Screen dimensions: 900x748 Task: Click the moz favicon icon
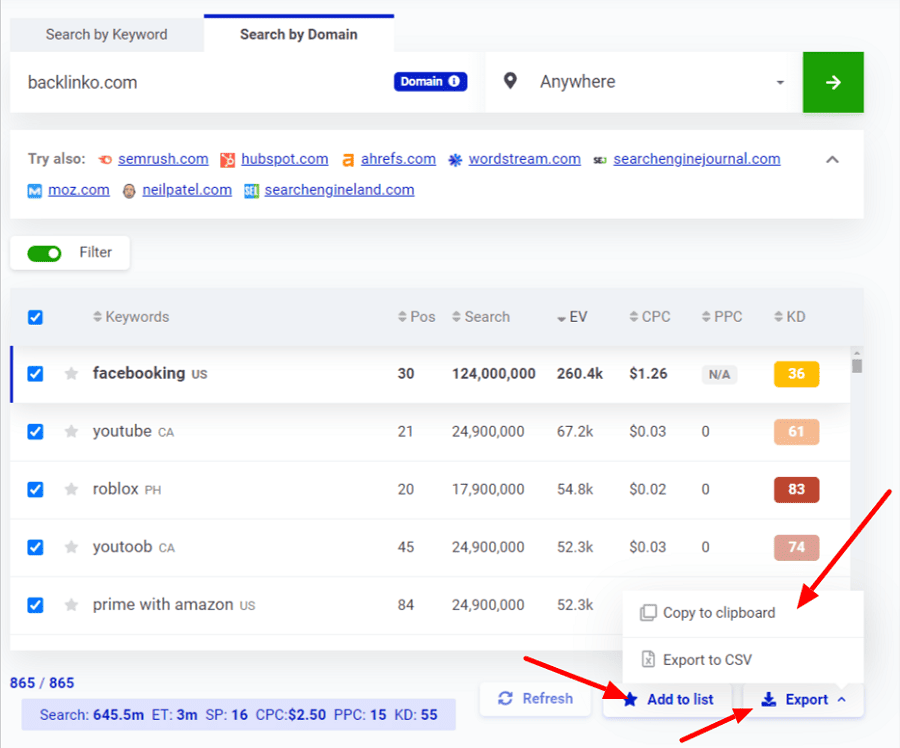pos(35,191)
